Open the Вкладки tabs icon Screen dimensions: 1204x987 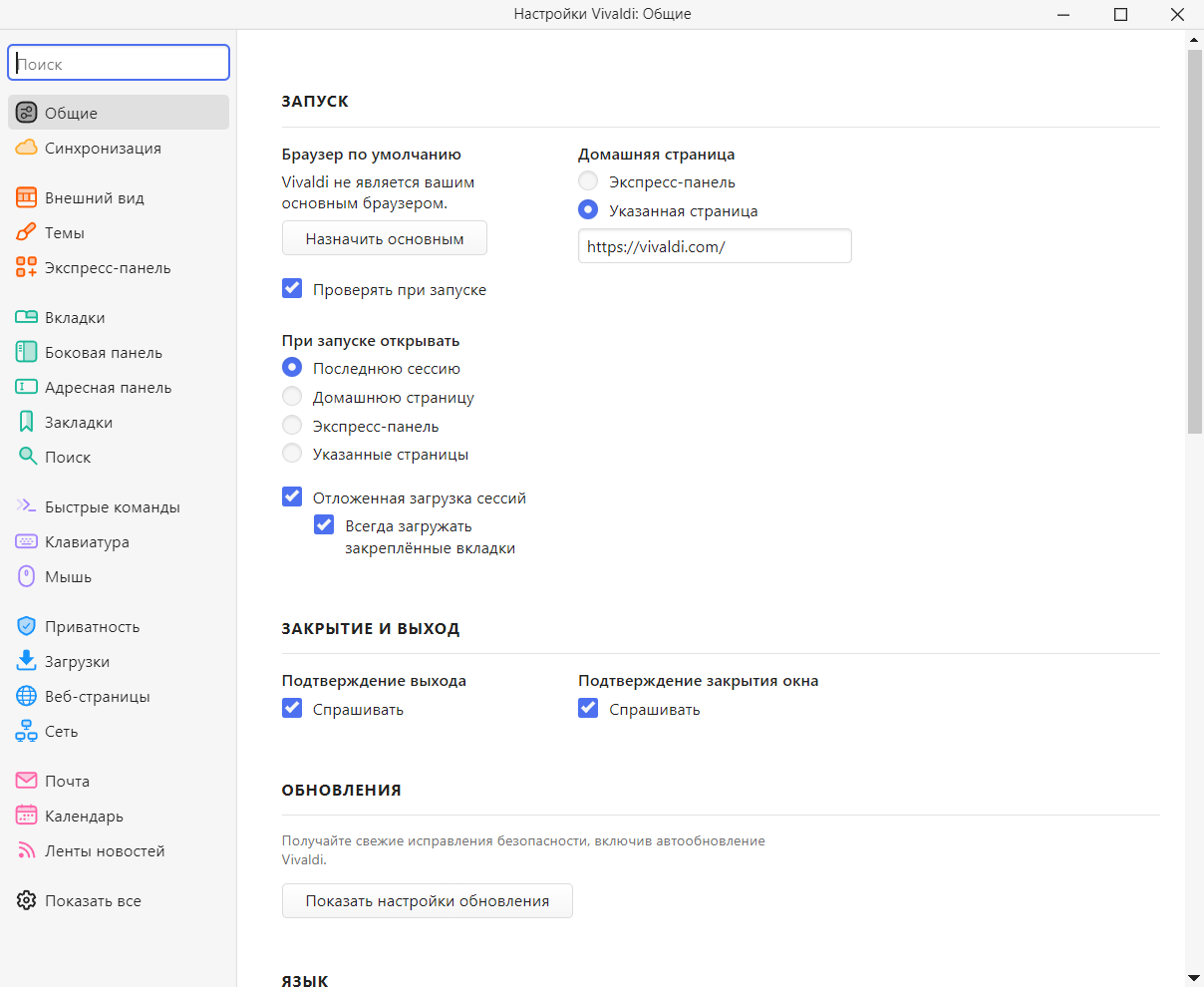click(27, 317)
